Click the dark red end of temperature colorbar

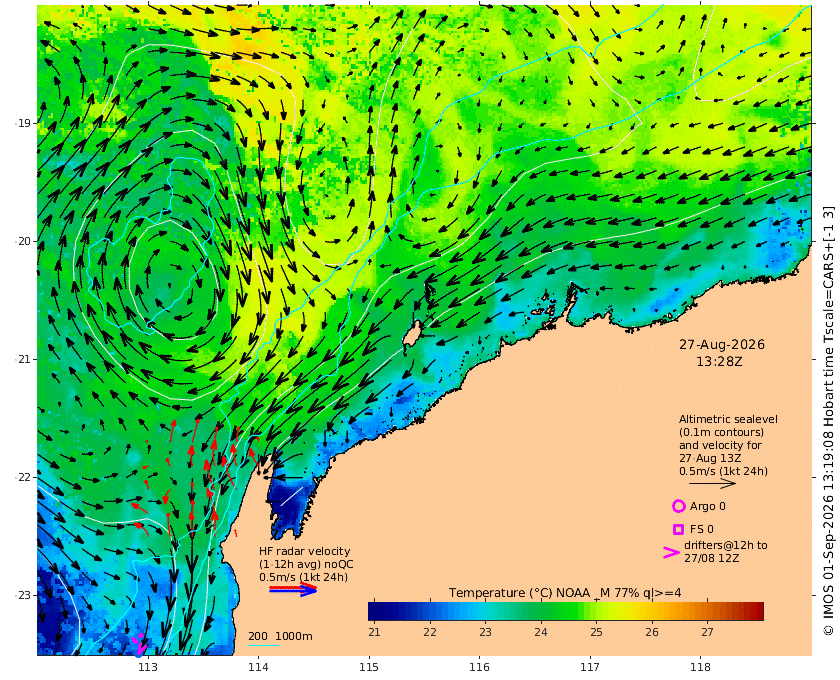tap(753, 611)
